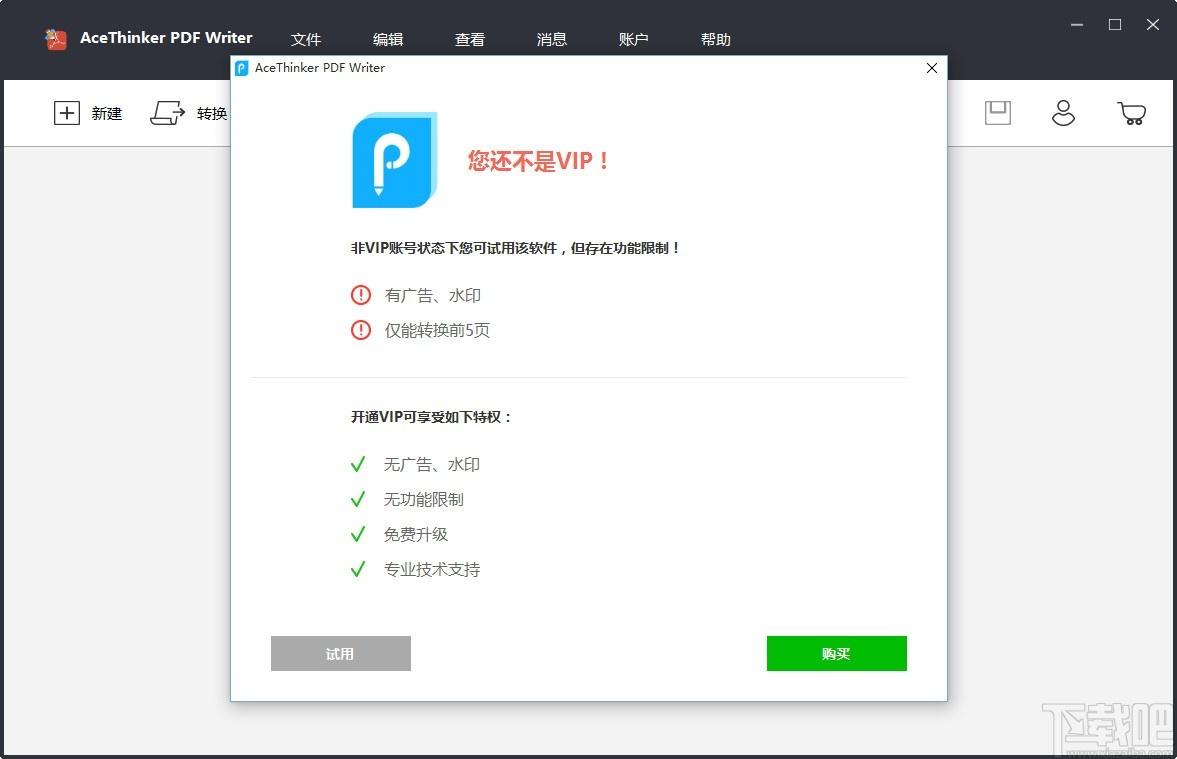1177x759 pixels.
Task: Open the shopping cart icon
Action: click(x=1131, y=113)
